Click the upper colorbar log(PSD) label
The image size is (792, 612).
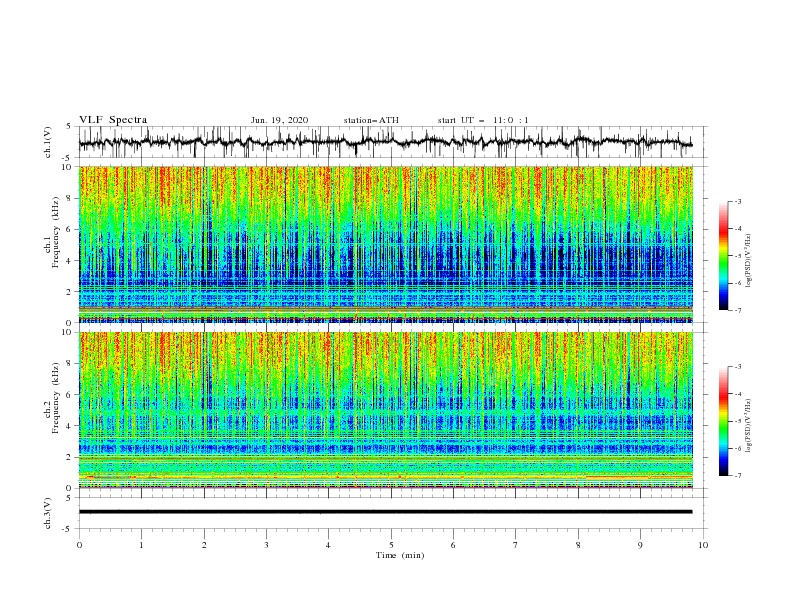[x=748, y=261]
